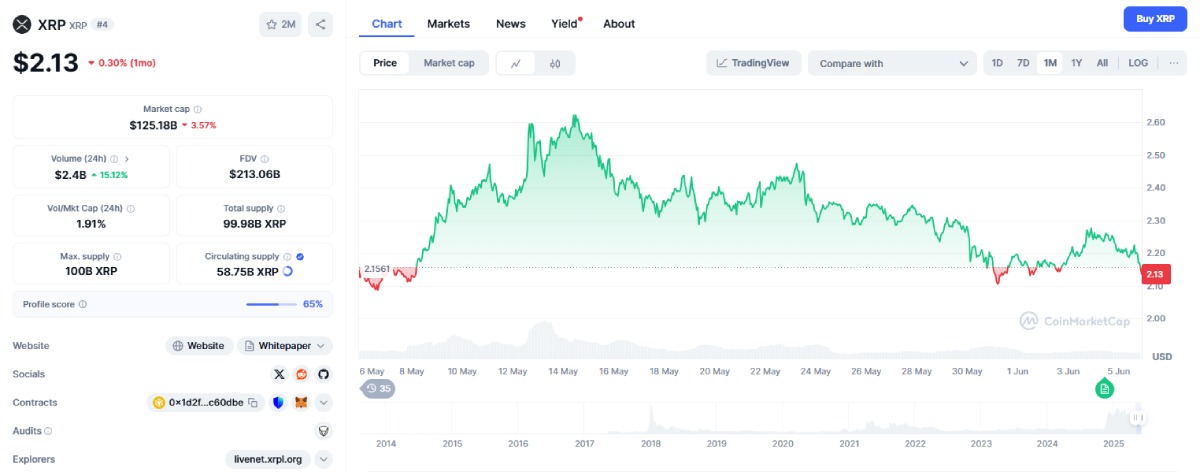1200x472 pixels.
Task: Open the Chart tab
Action: [388, 23]
